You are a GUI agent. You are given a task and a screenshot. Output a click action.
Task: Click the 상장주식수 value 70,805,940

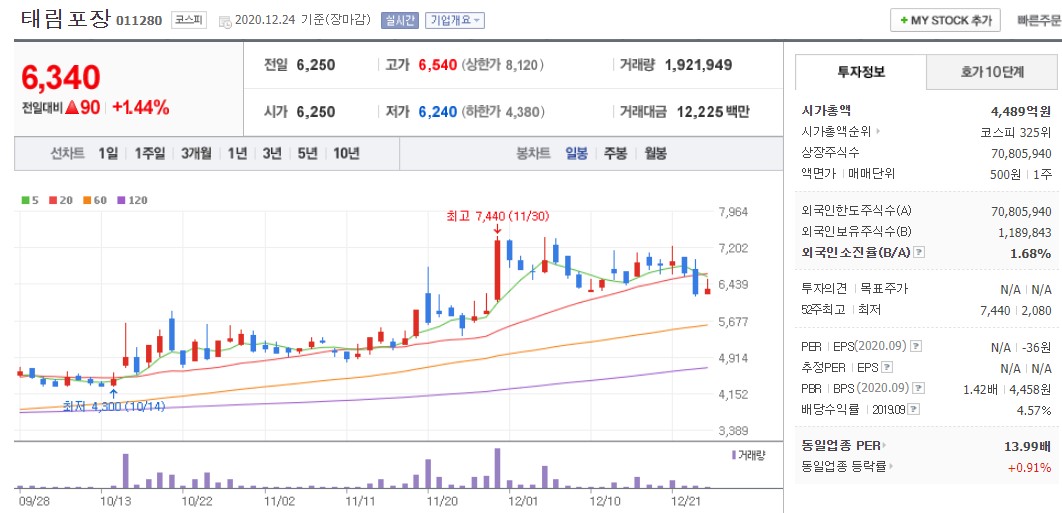click(1021, 153)
